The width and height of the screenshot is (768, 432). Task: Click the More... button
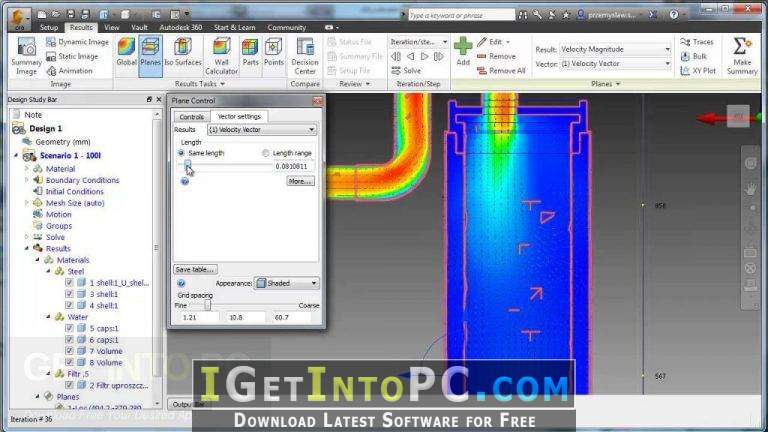click(300, 181)
